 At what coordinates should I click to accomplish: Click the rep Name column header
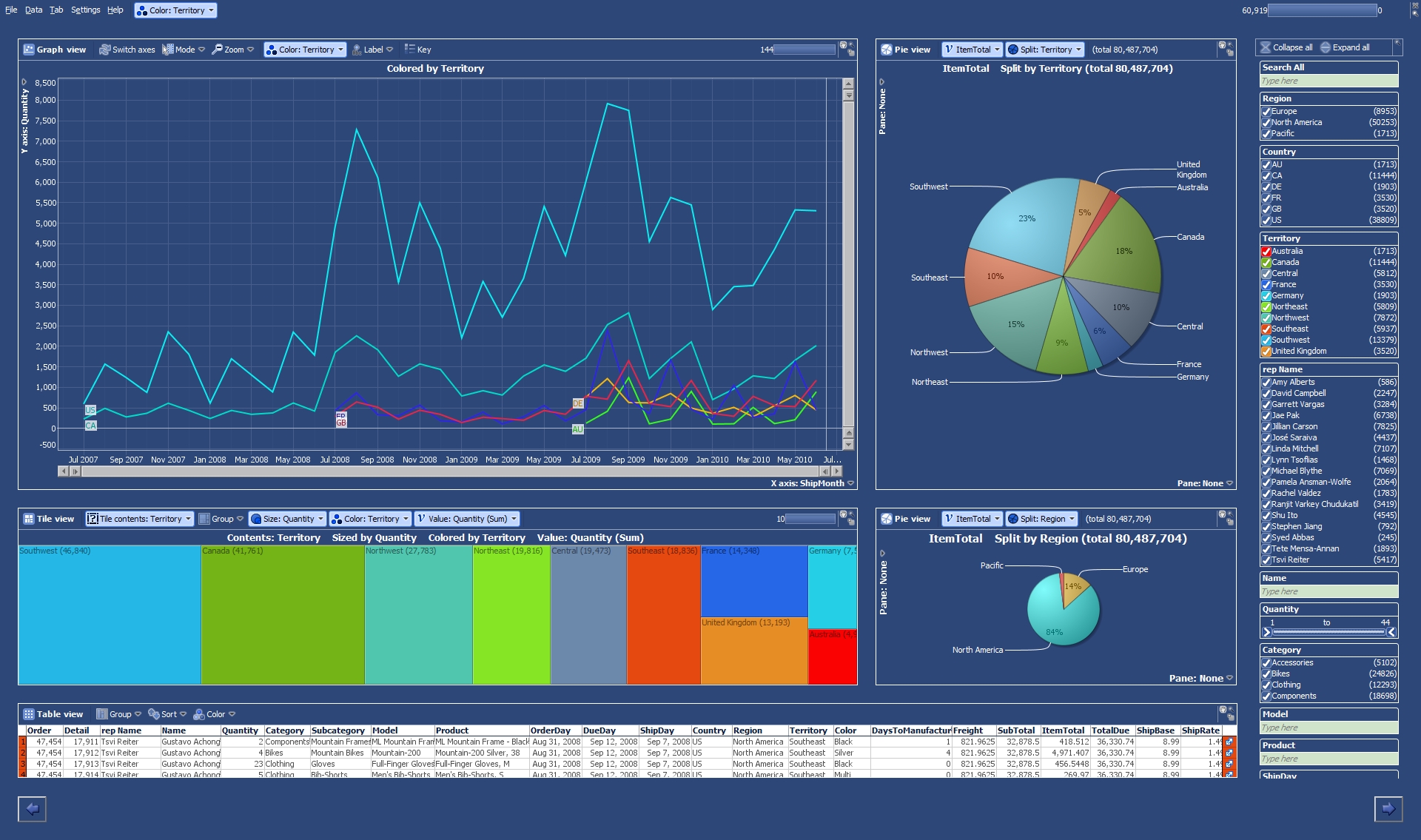(130, 730)
